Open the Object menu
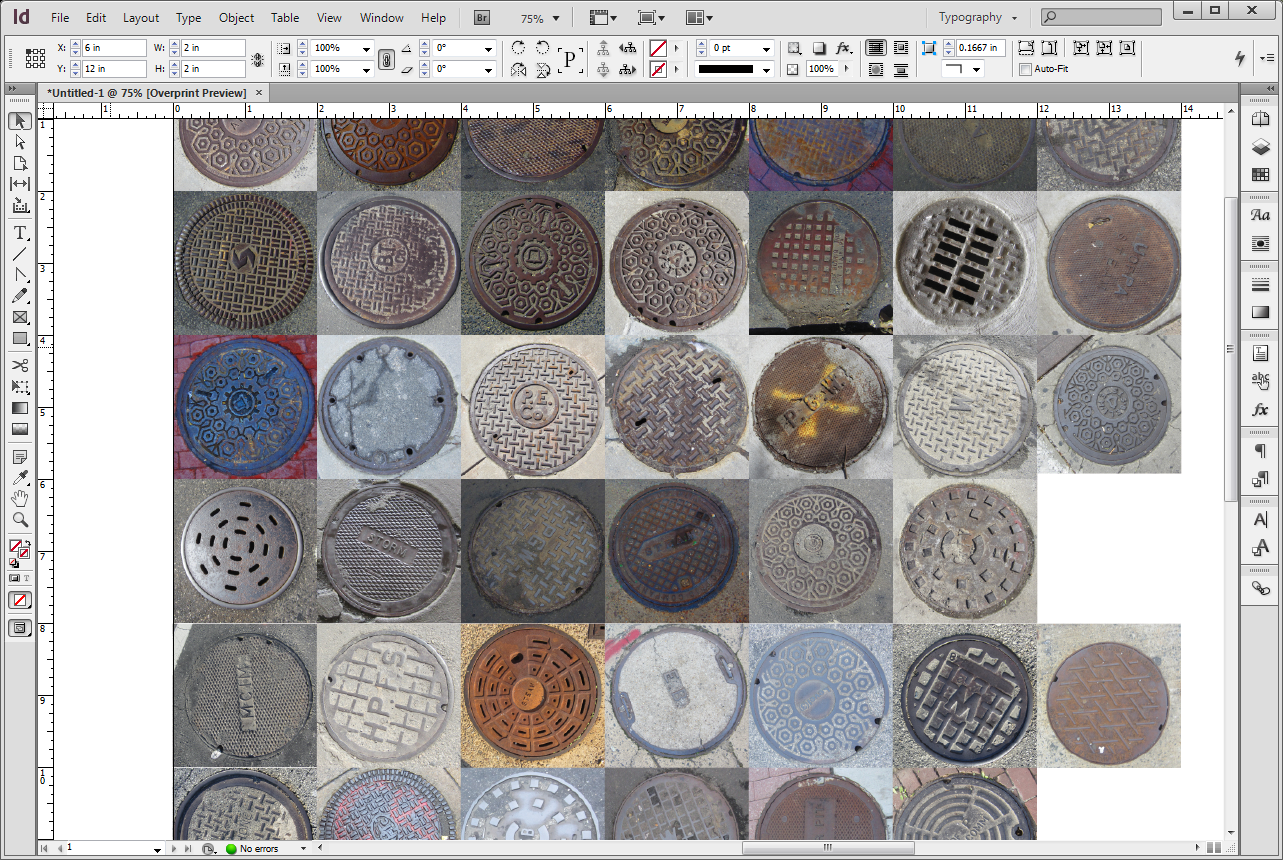 click(x=236, y=18)
